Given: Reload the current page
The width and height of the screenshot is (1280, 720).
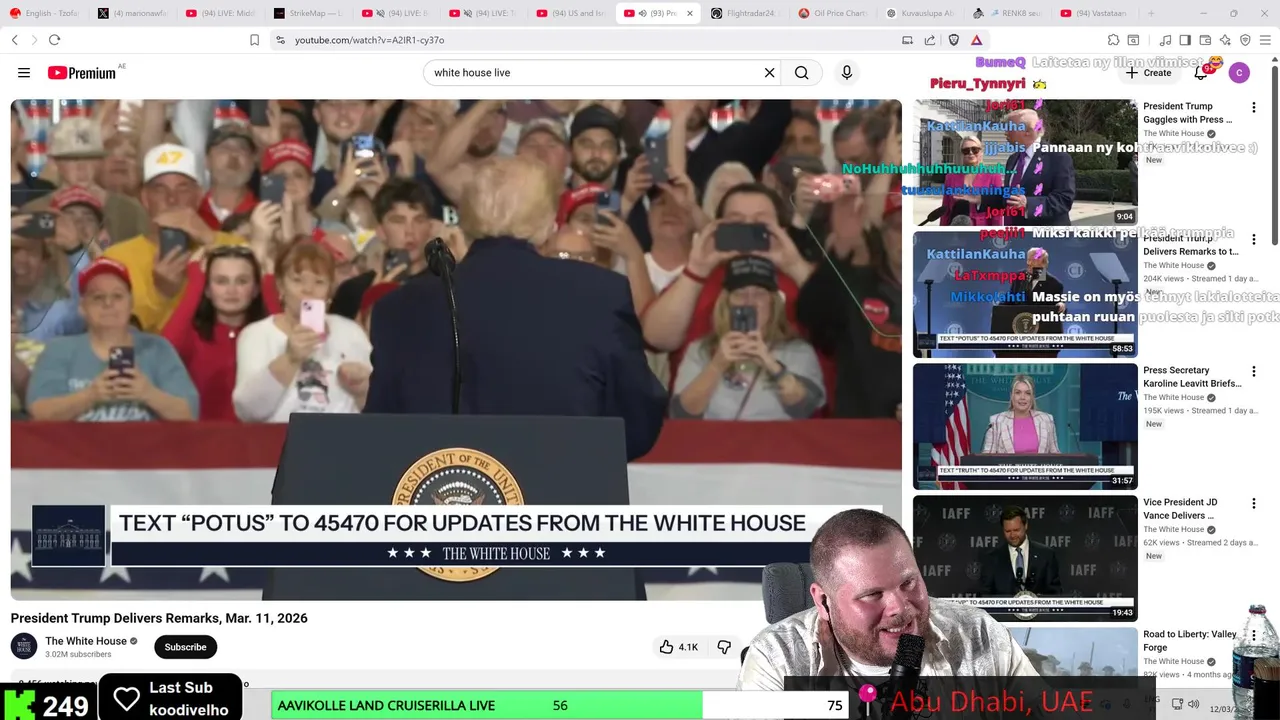Looking at the screenshot, I should pos(54,40).
